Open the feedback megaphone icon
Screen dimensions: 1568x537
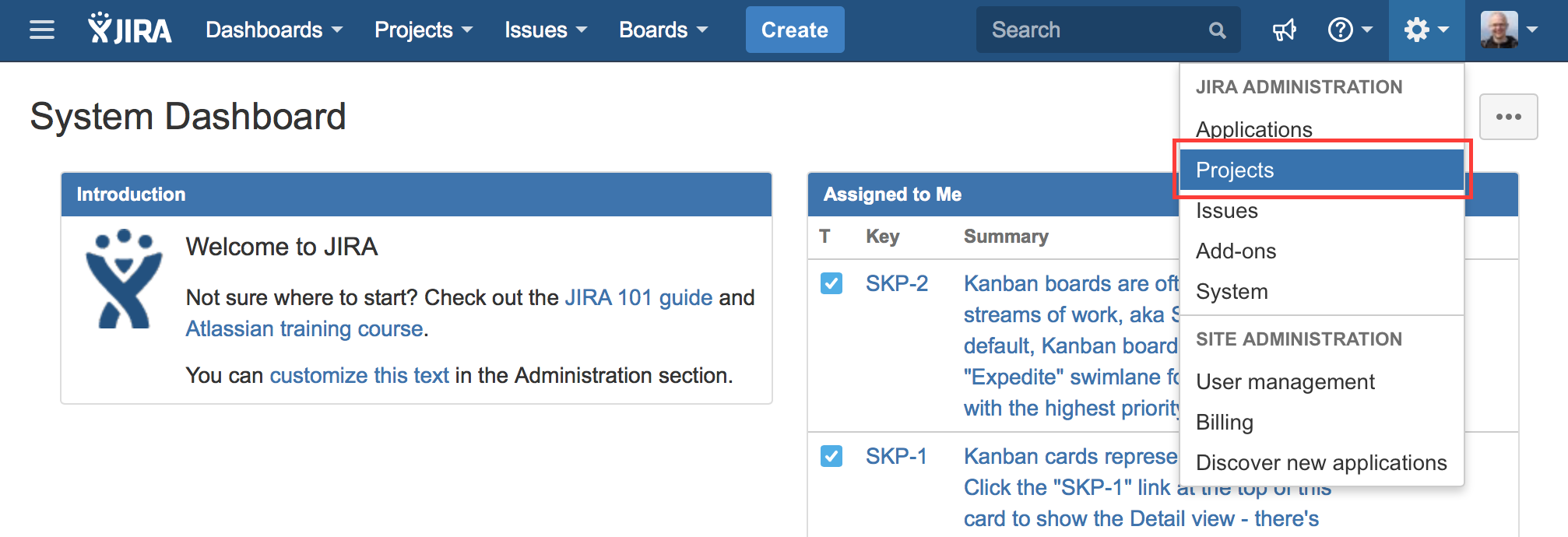click(1284, 30)
